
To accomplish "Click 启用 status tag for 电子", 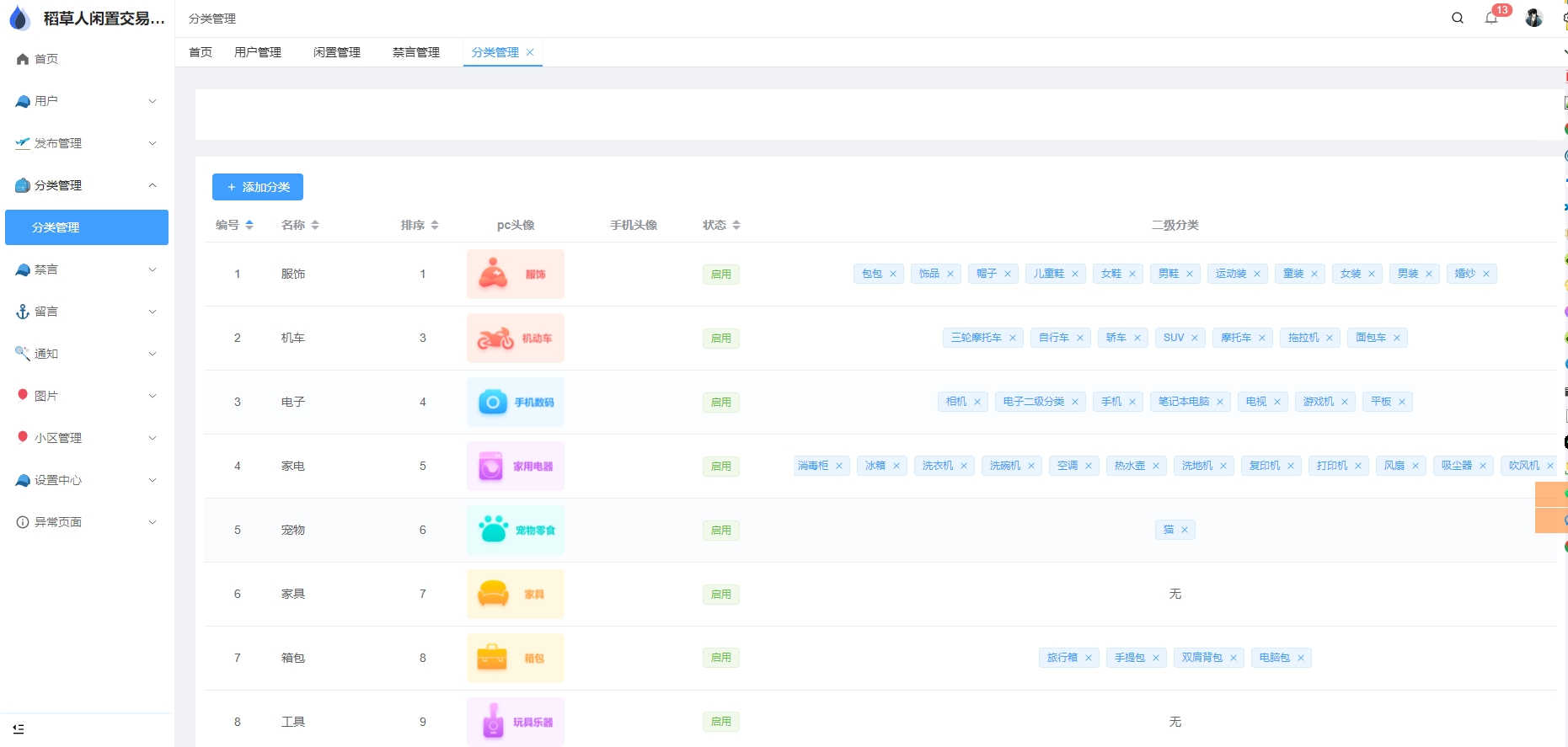I will [x=721, y=402].
